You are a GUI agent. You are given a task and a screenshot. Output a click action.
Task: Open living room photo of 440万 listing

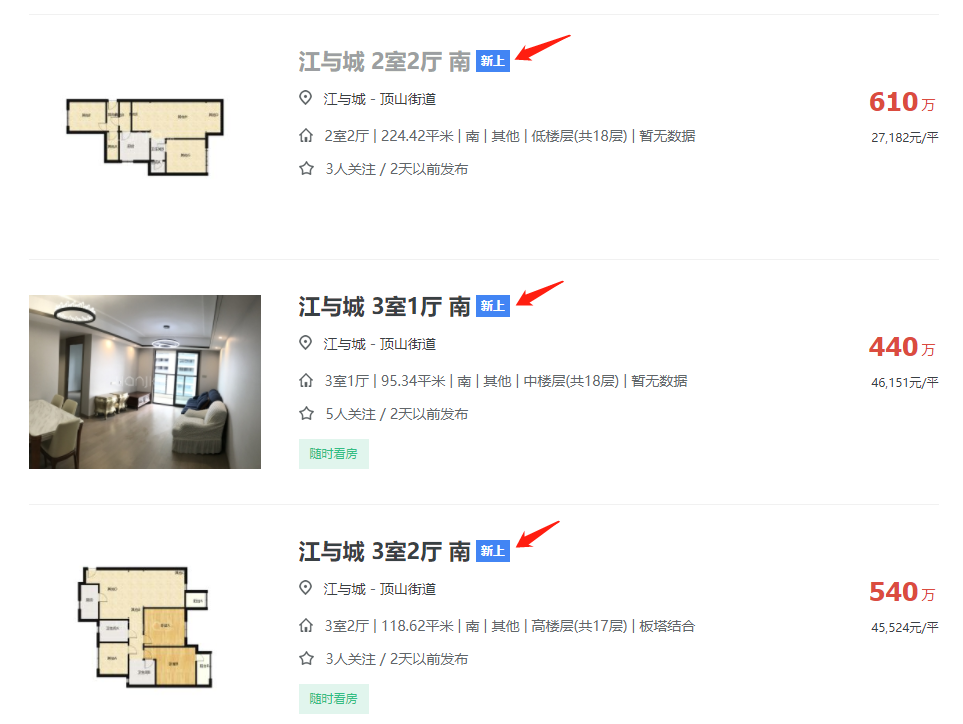(145, 382)
